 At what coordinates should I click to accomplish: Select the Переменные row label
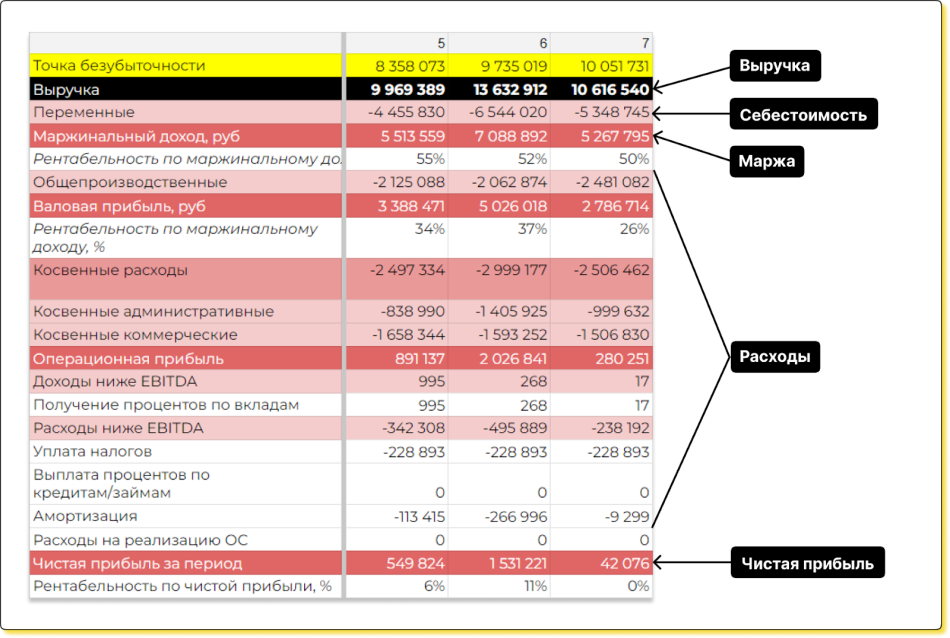pyautogui.click(x=84, y=112)
